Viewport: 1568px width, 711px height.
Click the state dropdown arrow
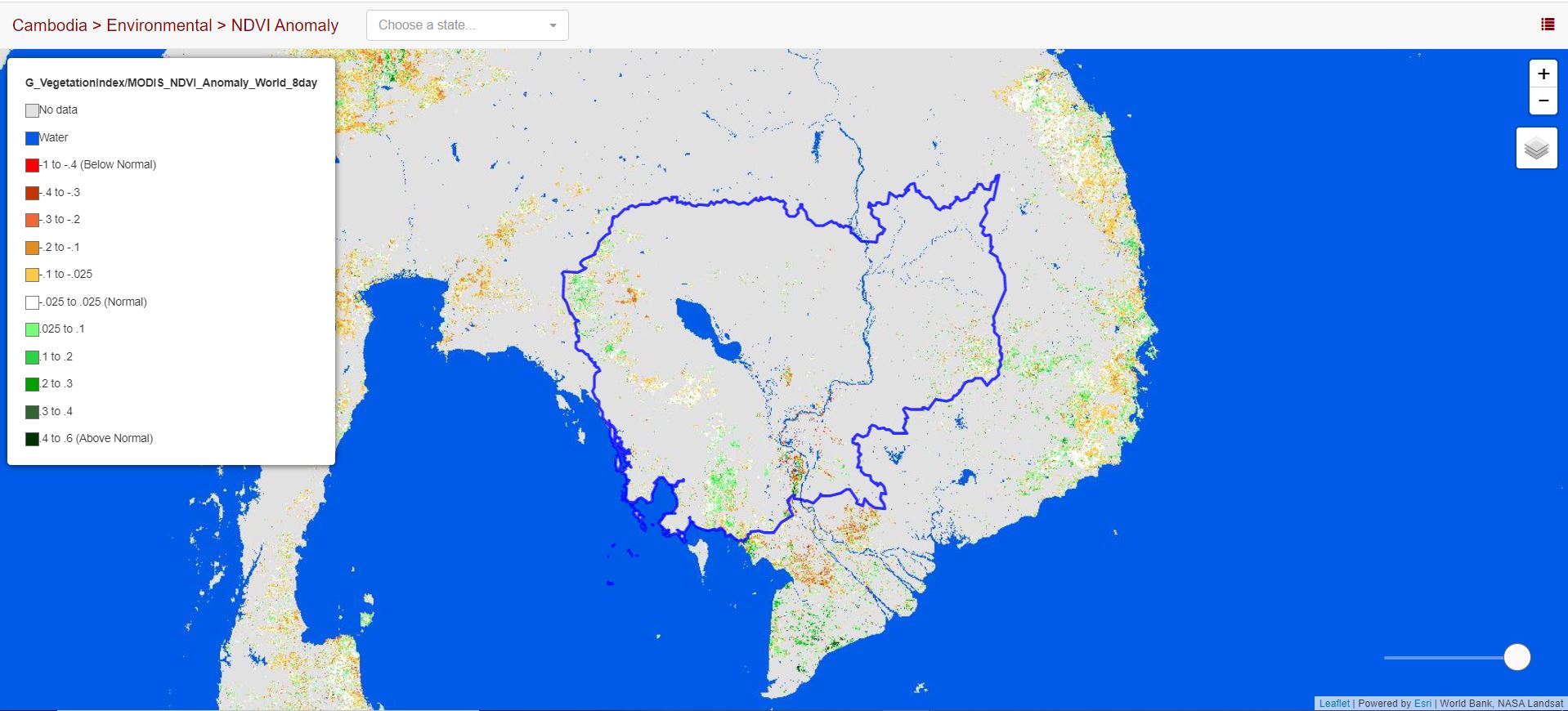click(553, 25)
